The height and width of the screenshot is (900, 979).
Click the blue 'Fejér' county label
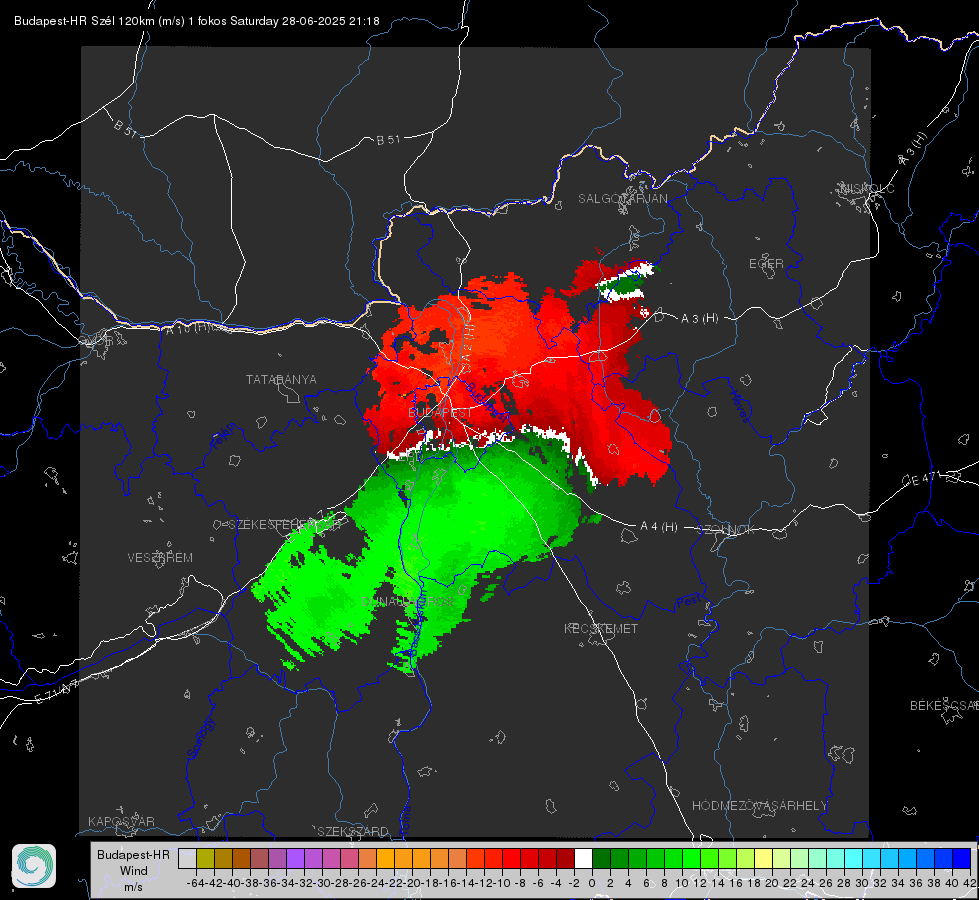pyautogui.click(x=223, y=437)
